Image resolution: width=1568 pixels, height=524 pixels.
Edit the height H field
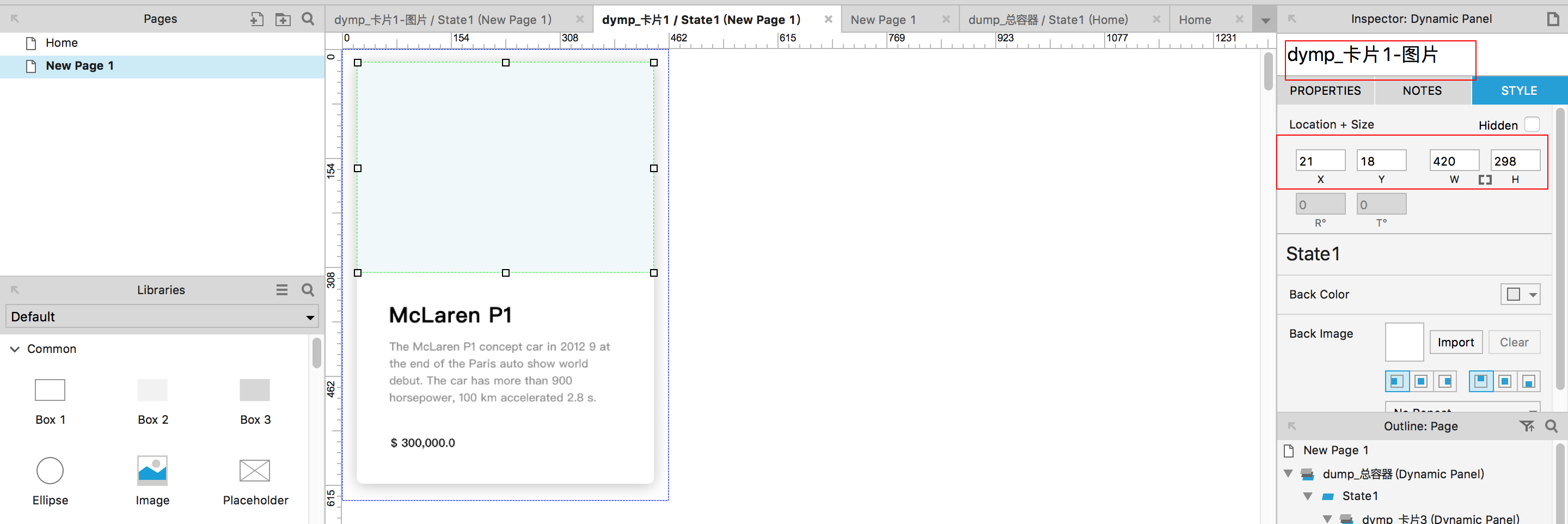click(x=1515, y=161)
